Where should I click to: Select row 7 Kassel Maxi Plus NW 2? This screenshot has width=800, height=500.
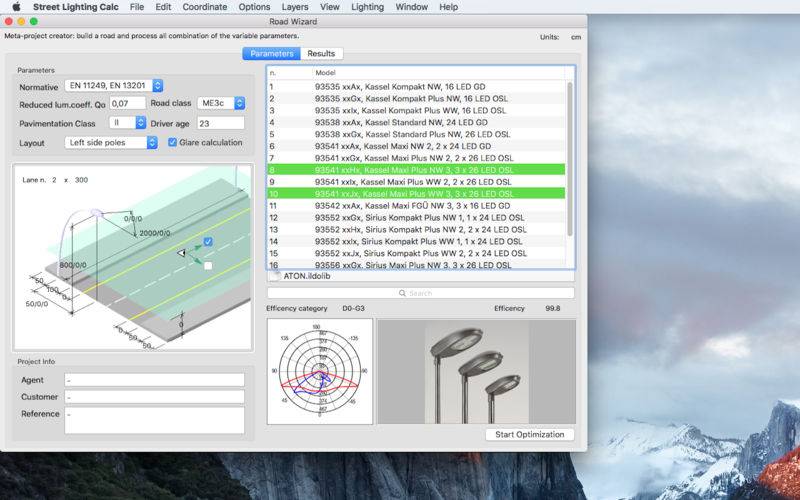pyautogui.click(x=416, y=158)
